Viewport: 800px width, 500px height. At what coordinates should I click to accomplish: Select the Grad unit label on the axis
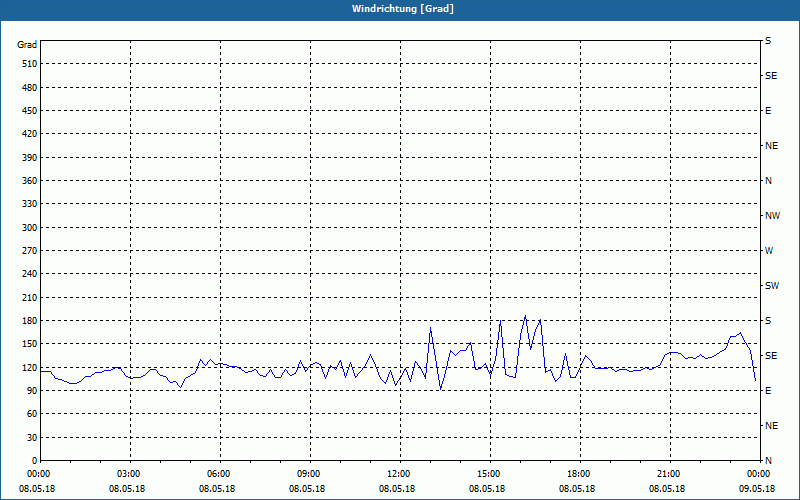point(27,45)
